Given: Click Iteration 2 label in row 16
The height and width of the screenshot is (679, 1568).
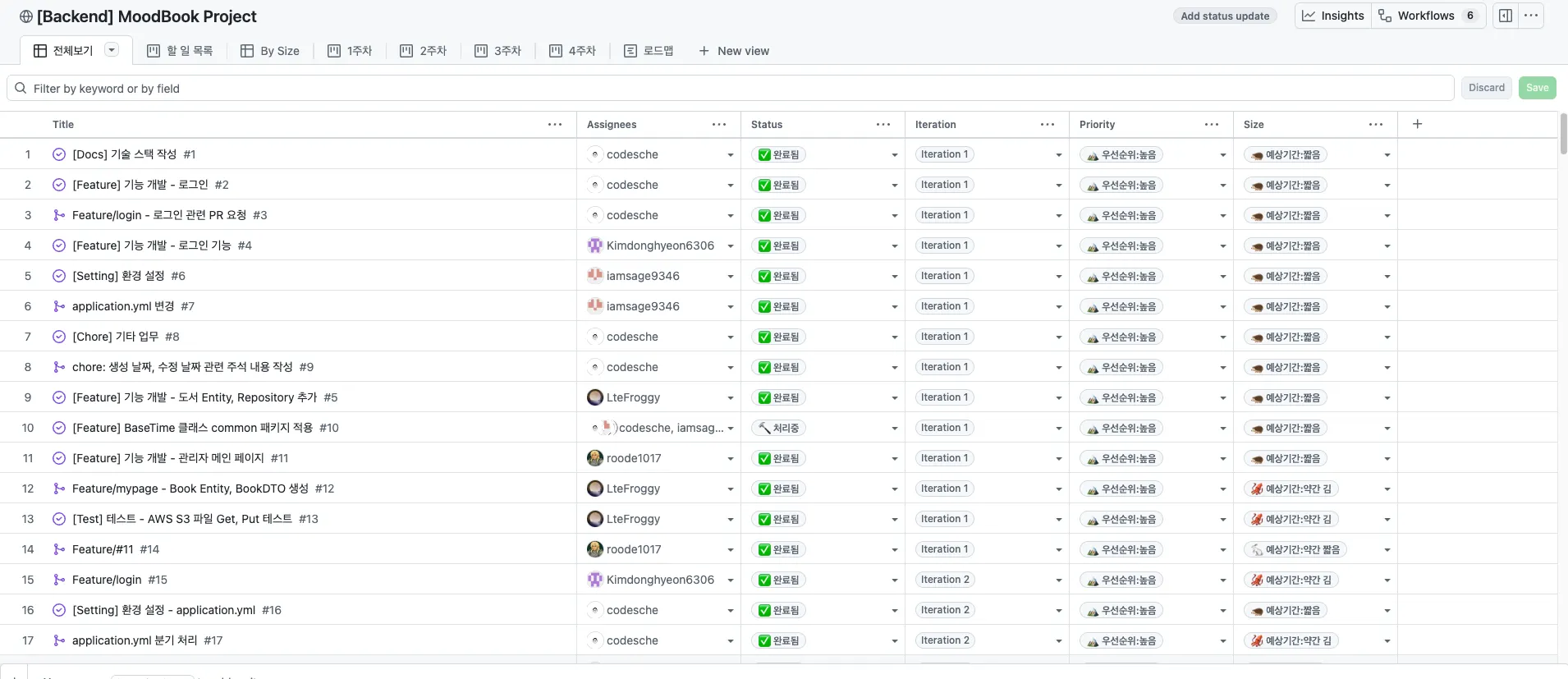Looking at the screenshot, I should [x=945, y=610].
